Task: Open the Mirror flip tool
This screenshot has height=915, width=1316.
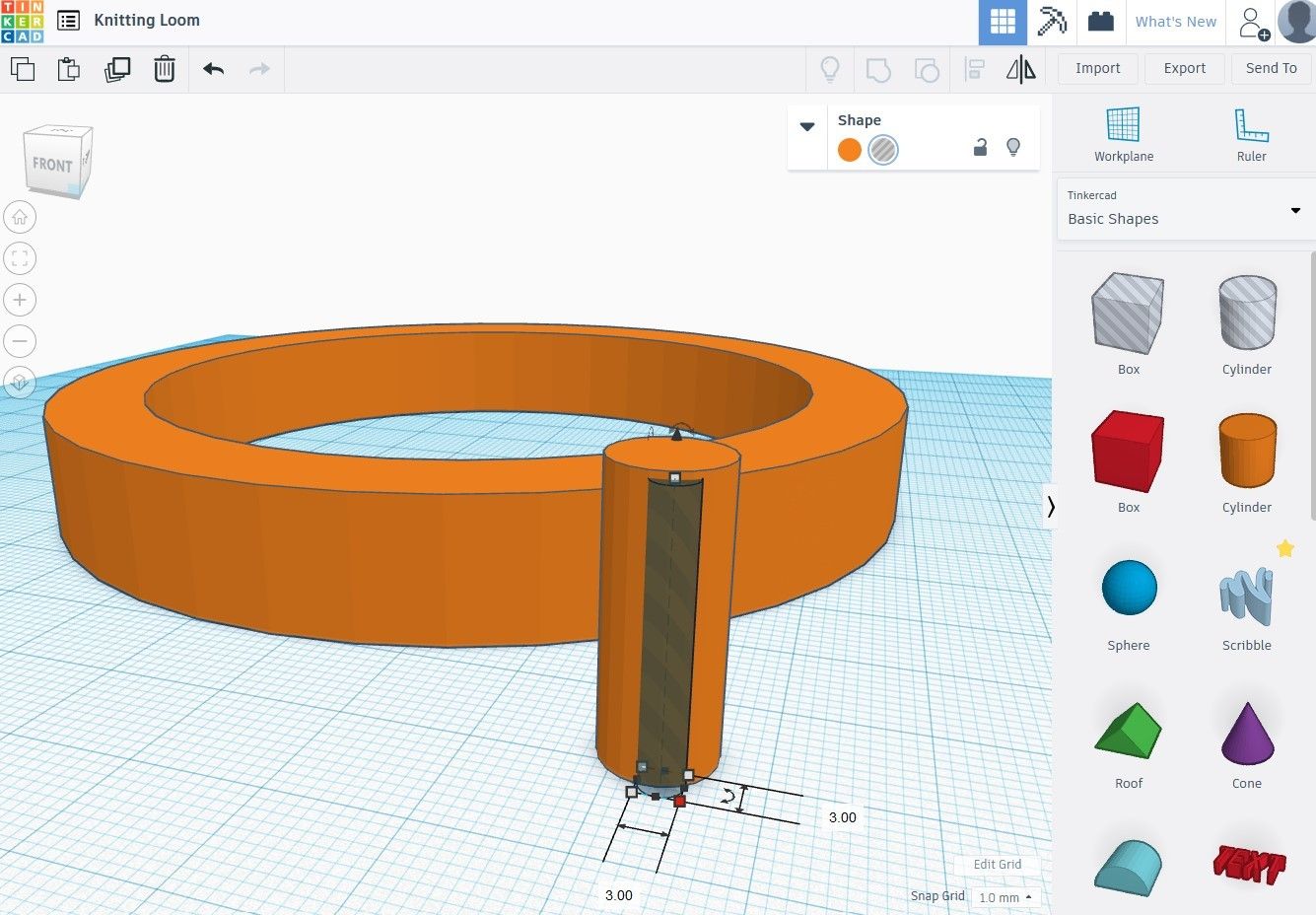Action: pos(1020,69)
